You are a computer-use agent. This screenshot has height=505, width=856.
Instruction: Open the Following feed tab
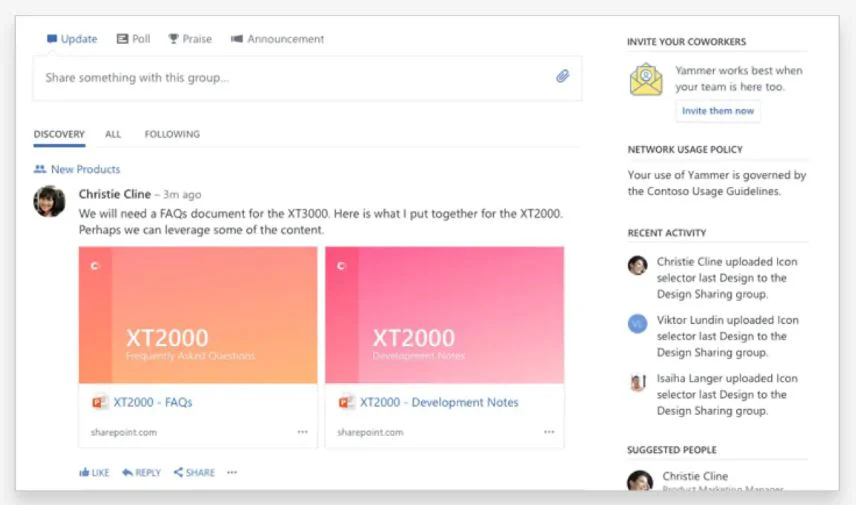click(172, 134)
